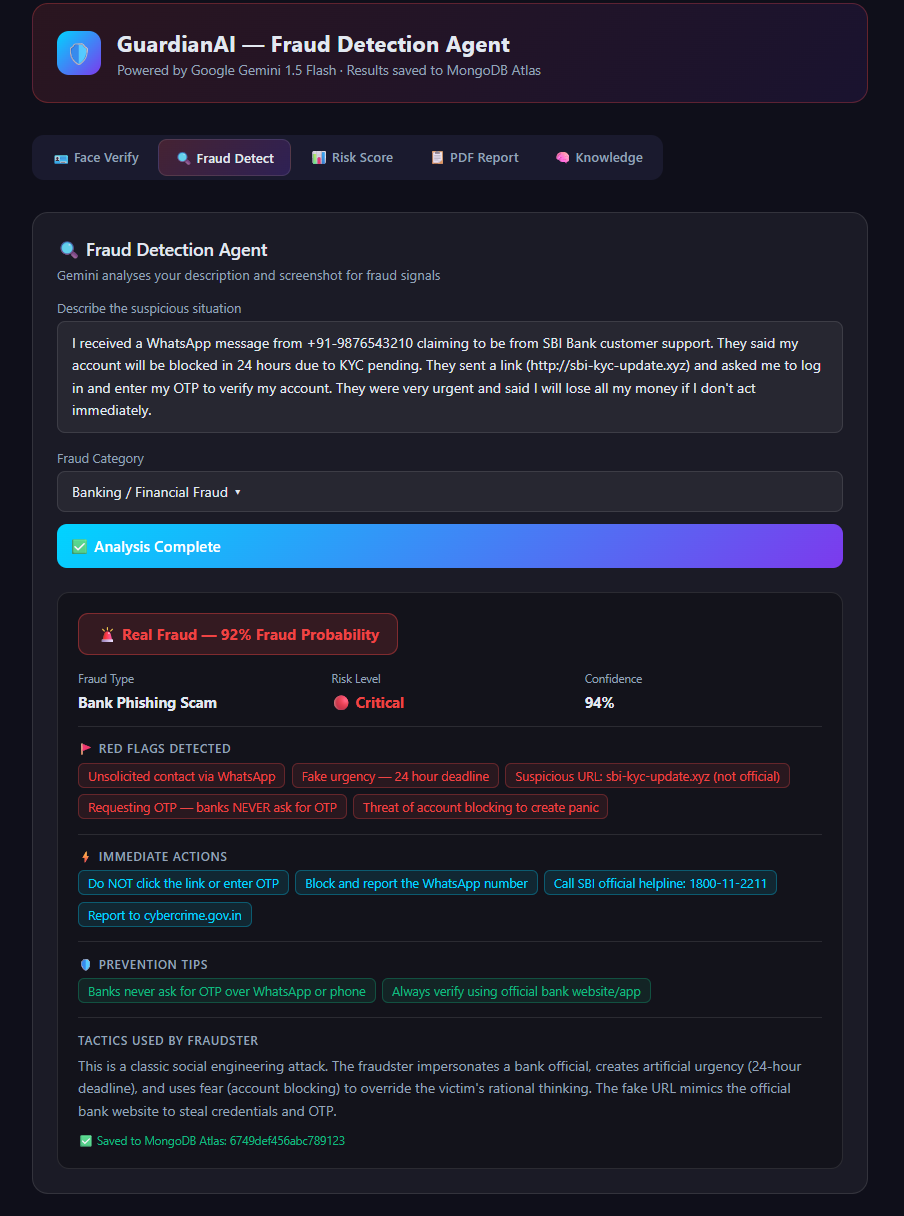Open the Risk Score tab
This screenshot has width=904, height=1216.
click(352, 158)
